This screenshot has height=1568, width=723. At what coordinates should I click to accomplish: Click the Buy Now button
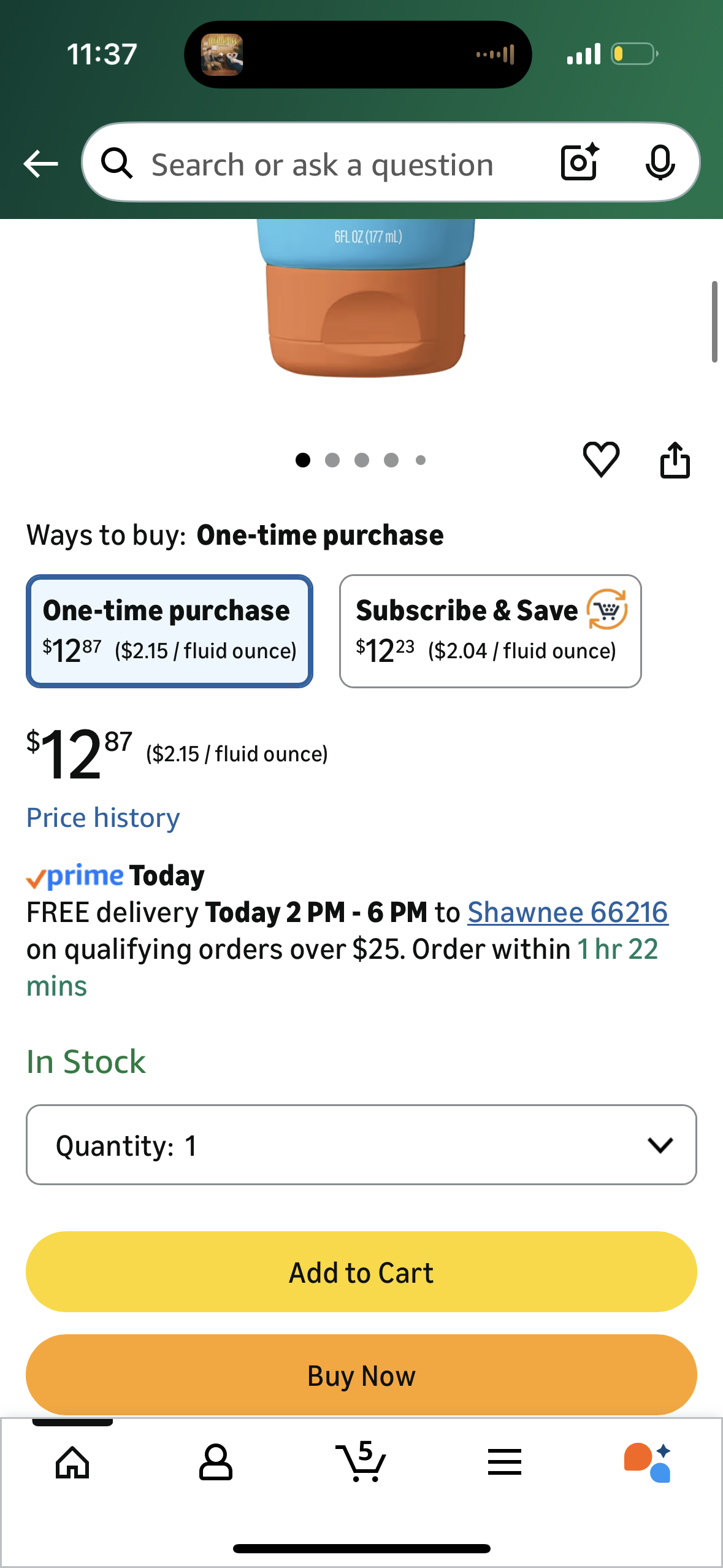(361, 1375)
